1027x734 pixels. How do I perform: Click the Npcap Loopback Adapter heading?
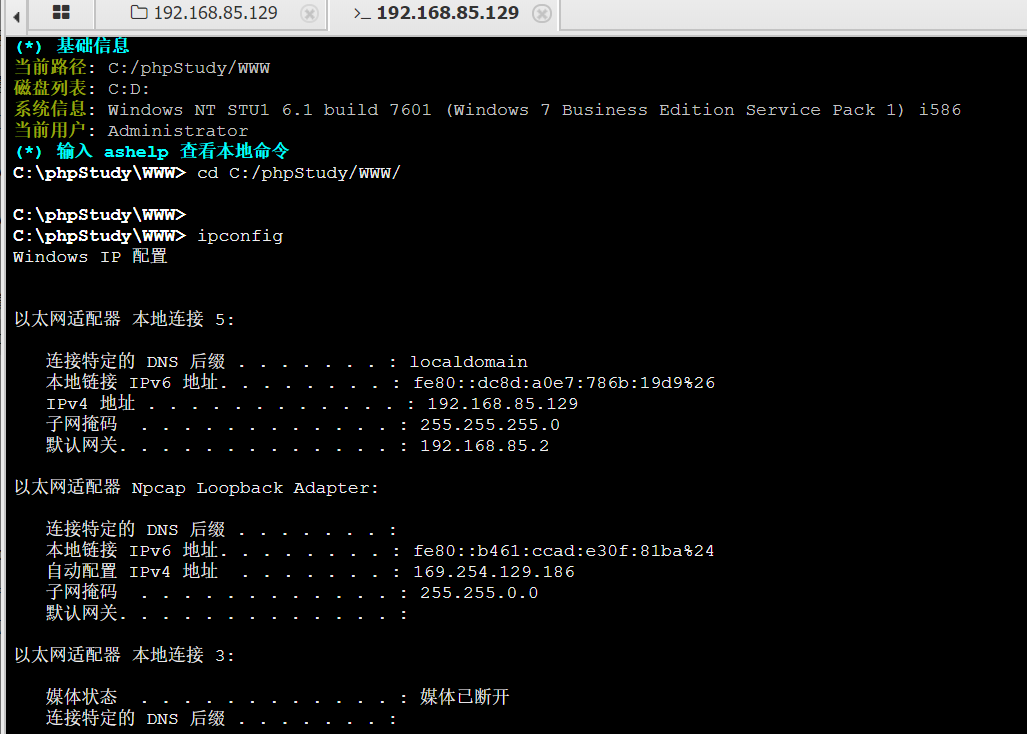click(x=196, y=488)
